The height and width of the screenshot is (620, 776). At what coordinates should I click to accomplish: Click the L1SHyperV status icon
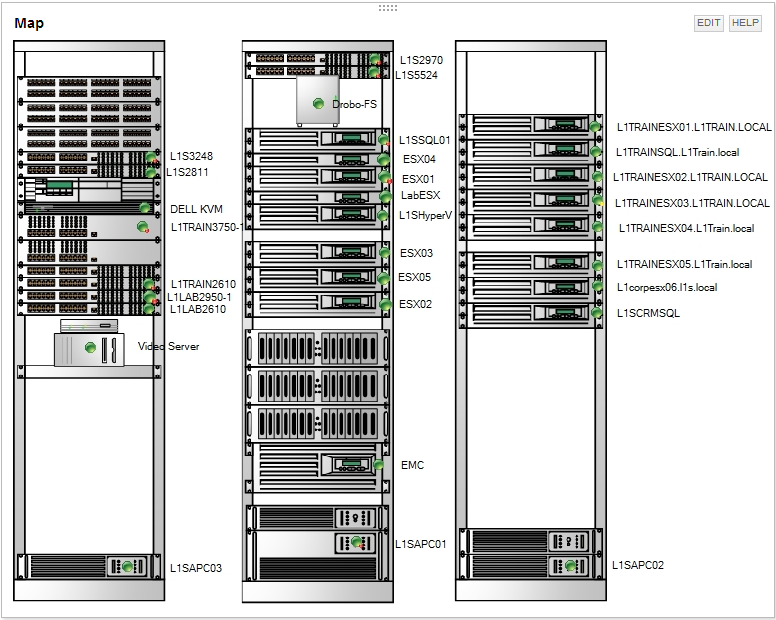click(x=383, y=215)
